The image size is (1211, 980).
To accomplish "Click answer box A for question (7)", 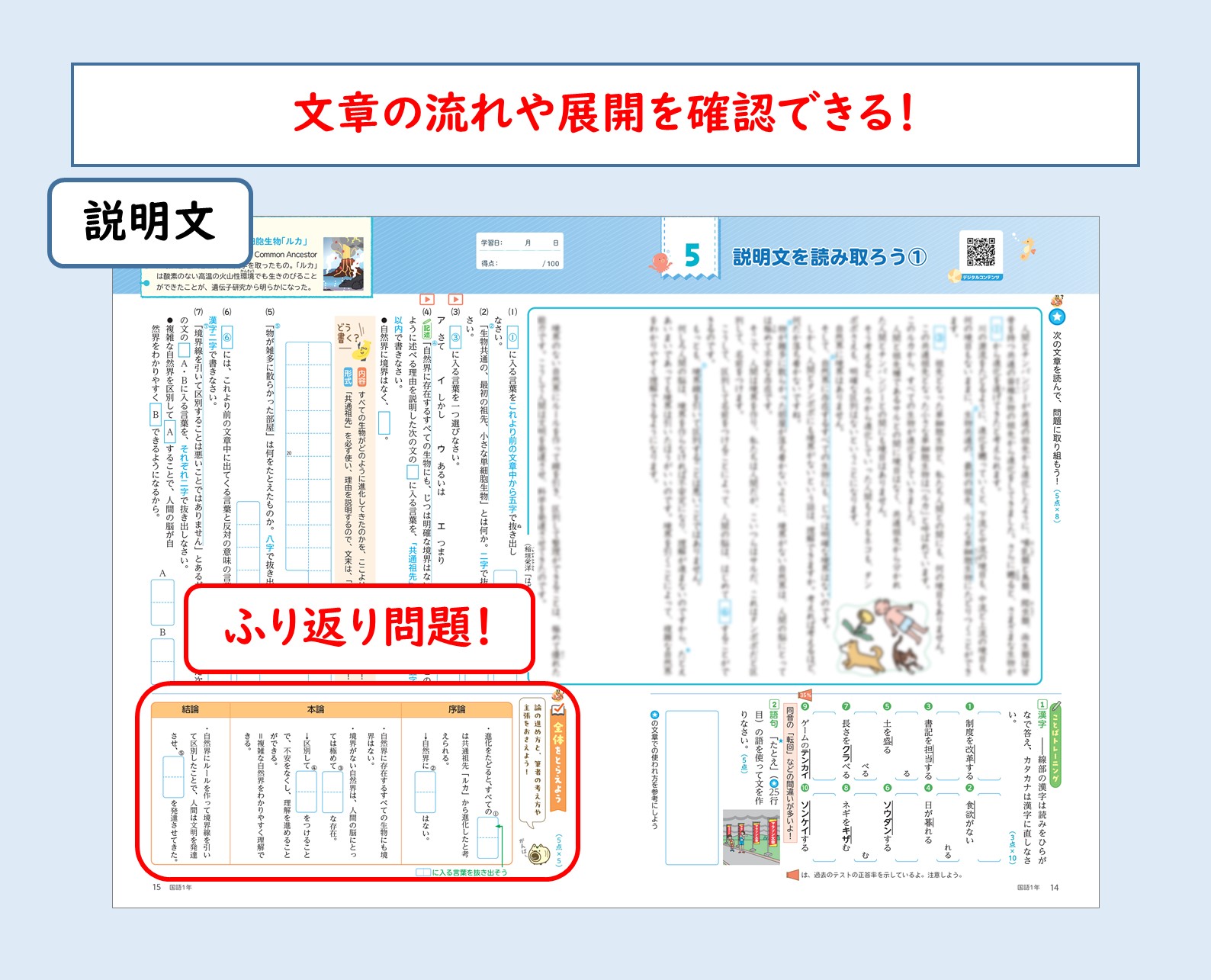I will pyautogui.click(x=162, y=602).
